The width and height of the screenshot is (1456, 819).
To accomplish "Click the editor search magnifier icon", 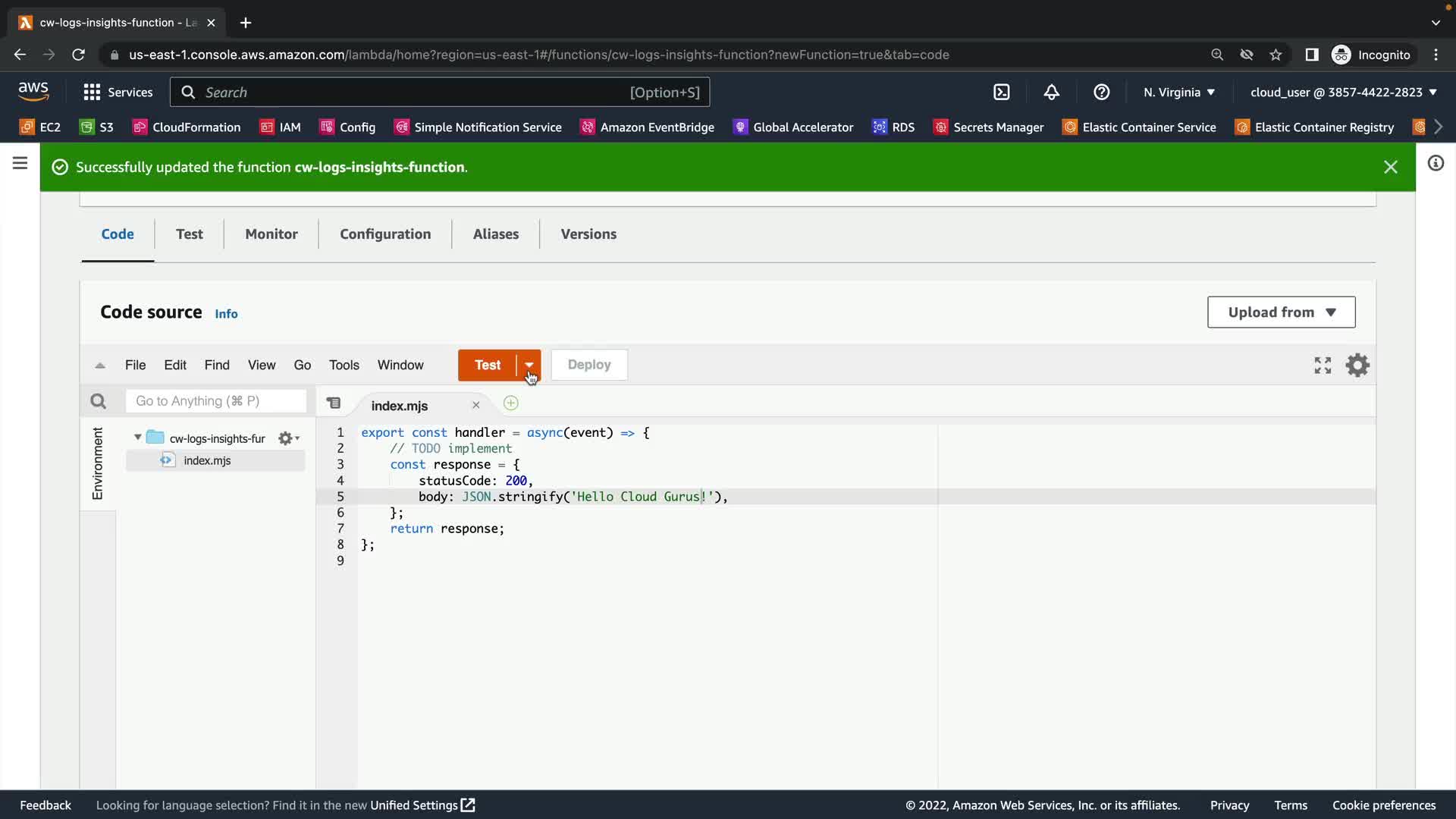I will (x=98, y=401).
